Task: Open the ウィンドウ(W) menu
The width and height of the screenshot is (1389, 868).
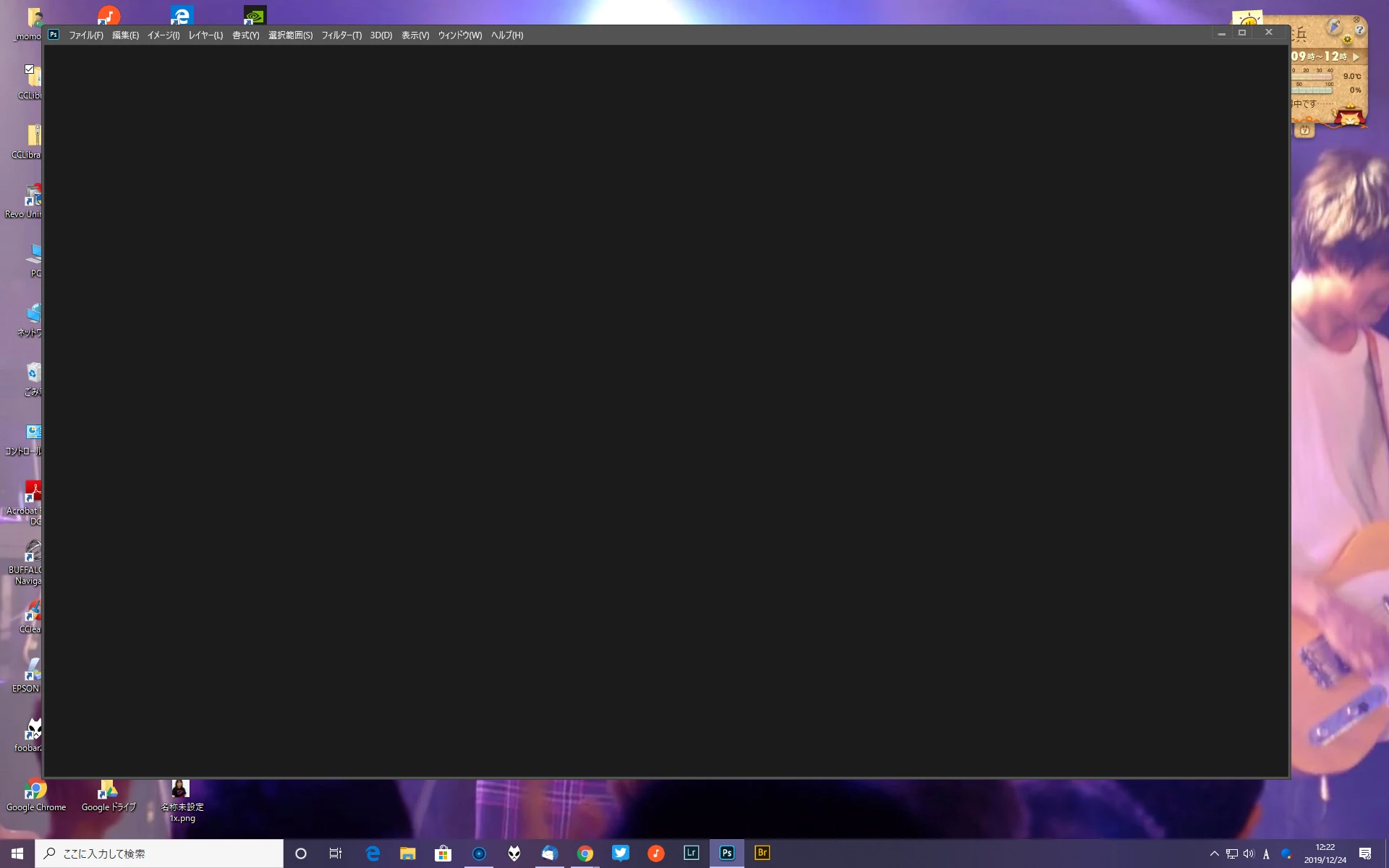Action: pyautogui.click(x=459, y=35)
